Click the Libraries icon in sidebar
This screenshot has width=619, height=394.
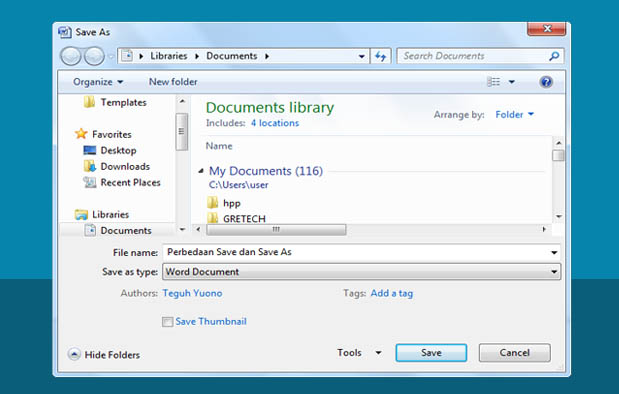pos(81,214)
